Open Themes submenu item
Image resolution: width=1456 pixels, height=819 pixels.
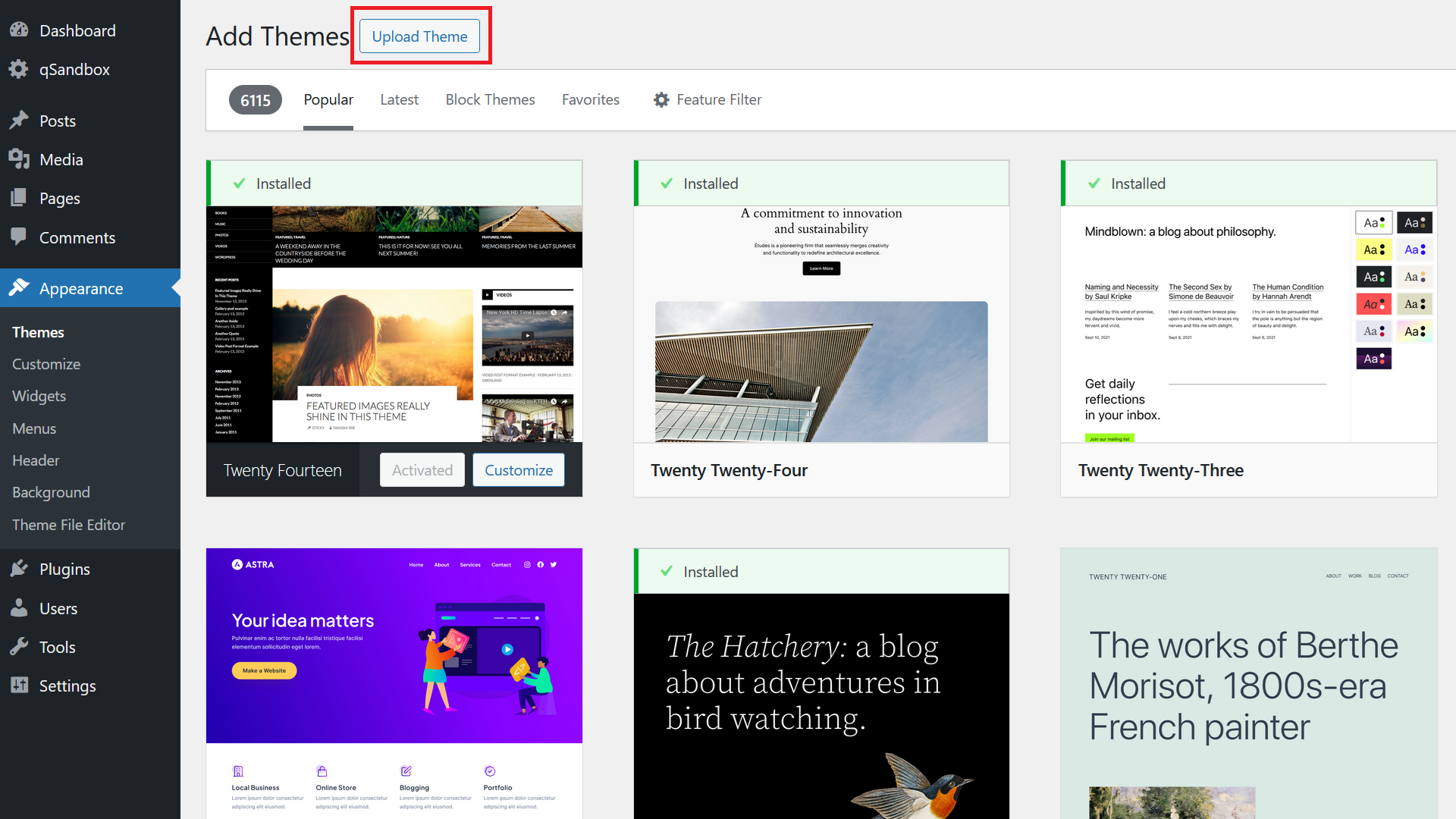(38, 332)
